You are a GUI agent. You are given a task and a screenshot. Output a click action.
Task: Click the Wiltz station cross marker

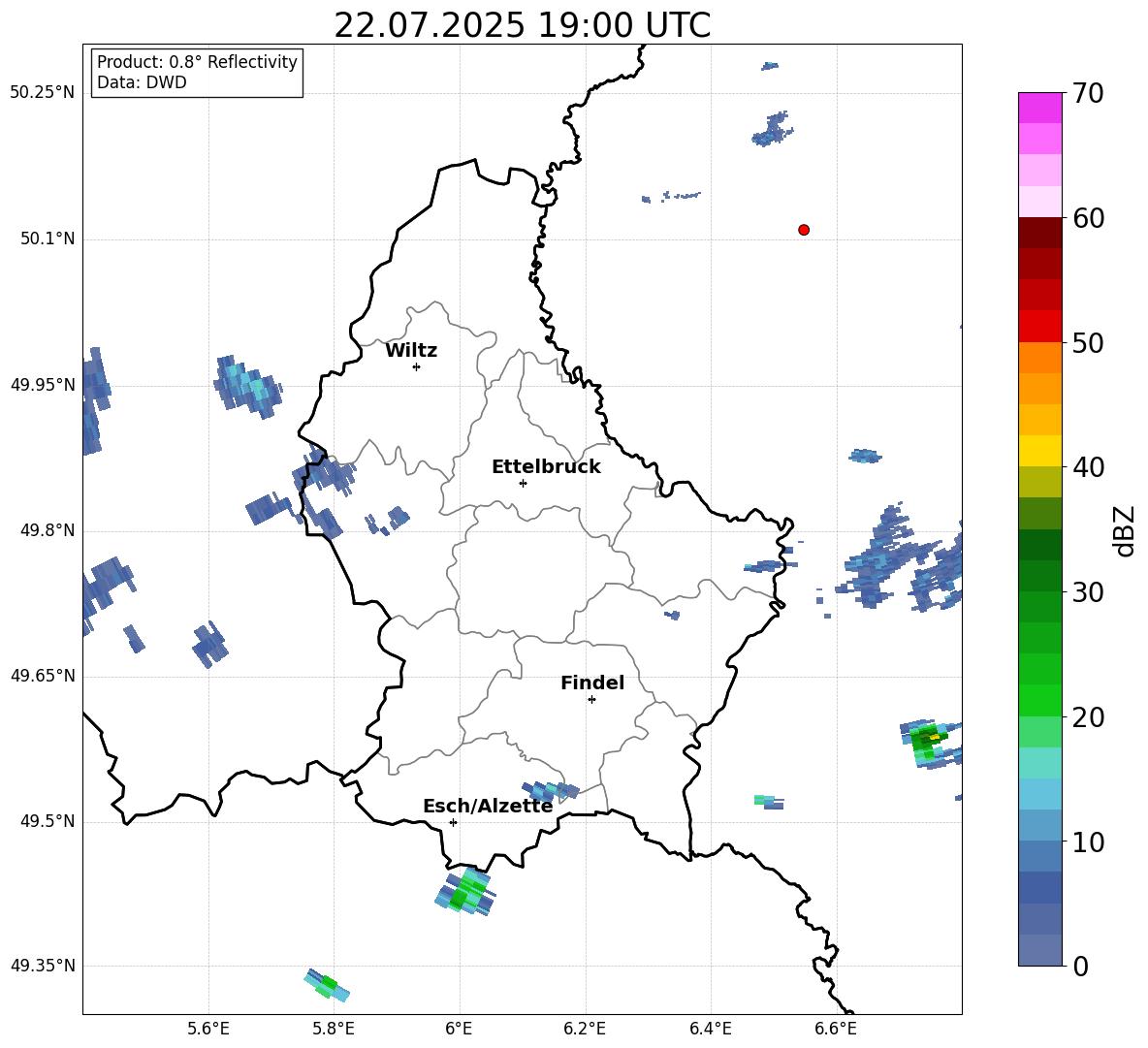[x=417, y=367]
